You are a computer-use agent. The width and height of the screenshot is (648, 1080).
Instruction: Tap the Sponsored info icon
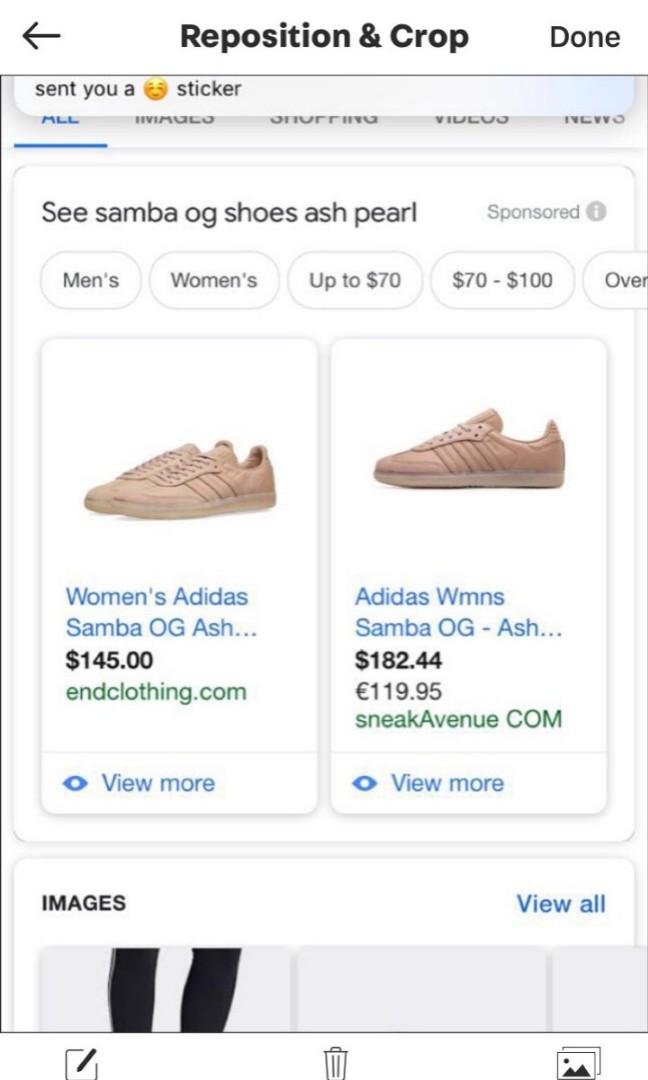point(596,212)
